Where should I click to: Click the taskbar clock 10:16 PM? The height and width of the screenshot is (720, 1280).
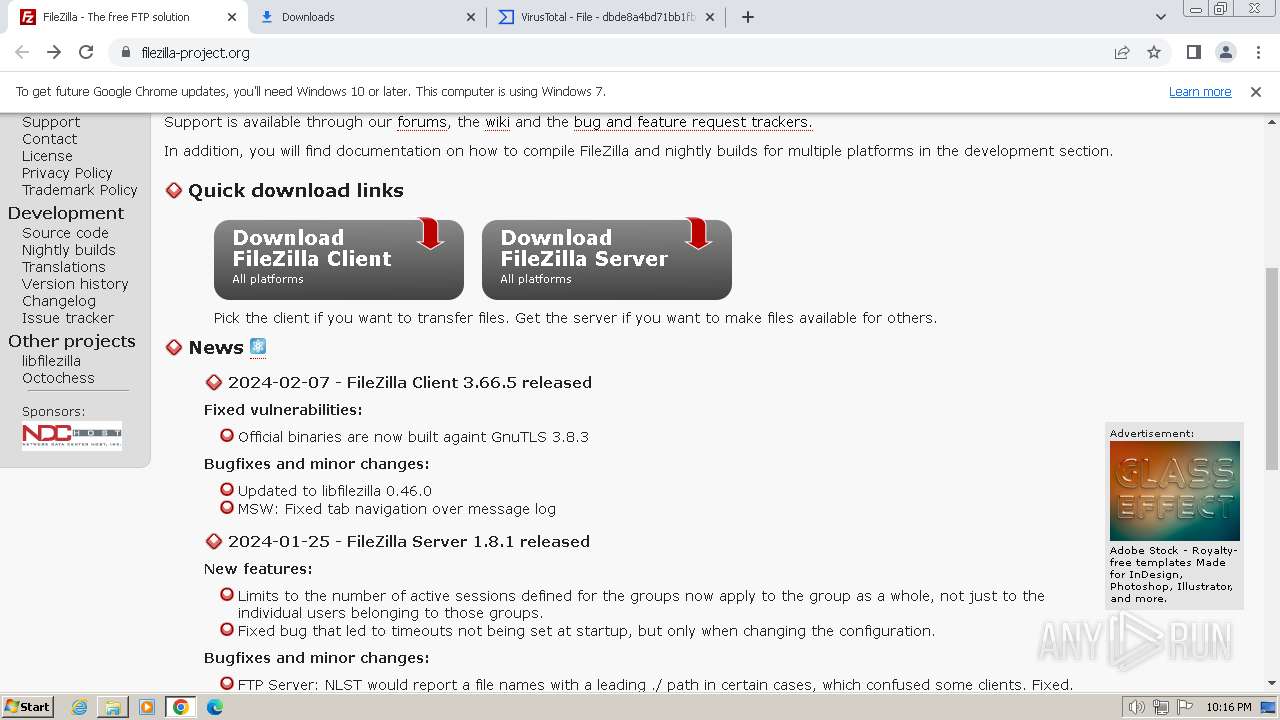1229,707
